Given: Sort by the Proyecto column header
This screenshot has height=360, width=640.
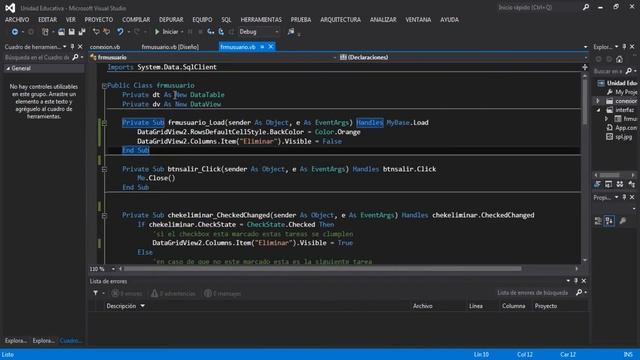Looking at the screenshot, I should click(546, 306).
